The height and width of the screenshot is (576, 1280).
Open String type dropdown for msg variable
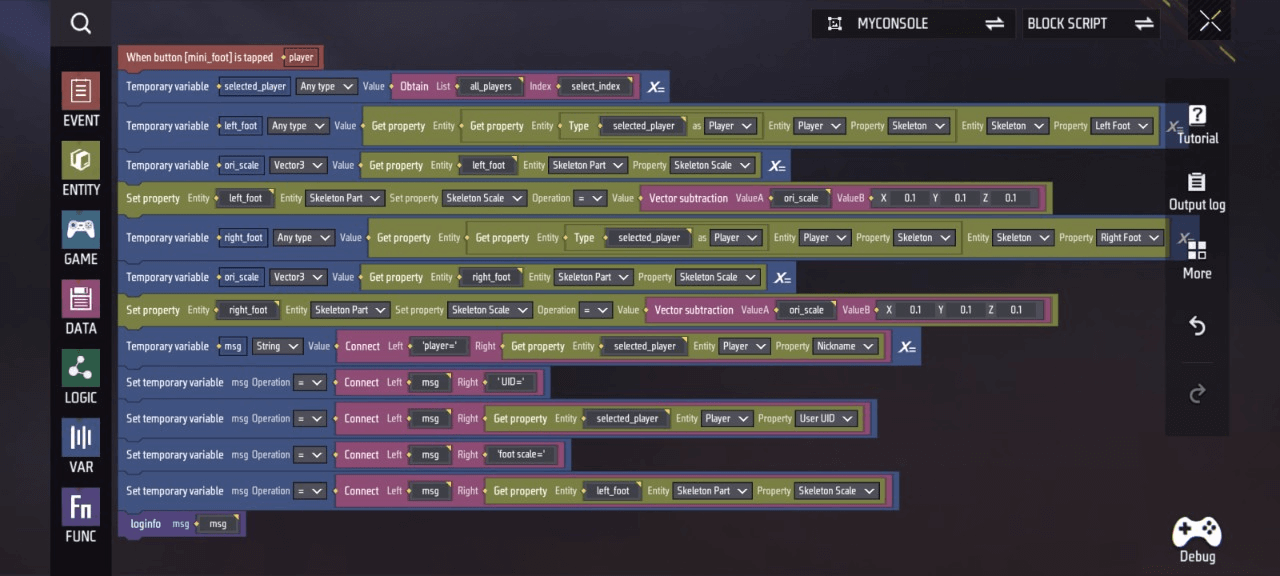[277, 346]
